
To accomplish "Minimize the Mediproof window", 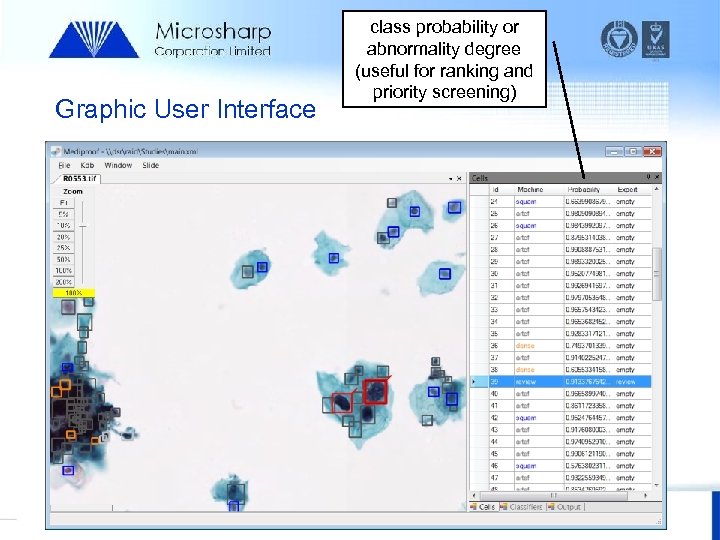I will pos(614,152).
